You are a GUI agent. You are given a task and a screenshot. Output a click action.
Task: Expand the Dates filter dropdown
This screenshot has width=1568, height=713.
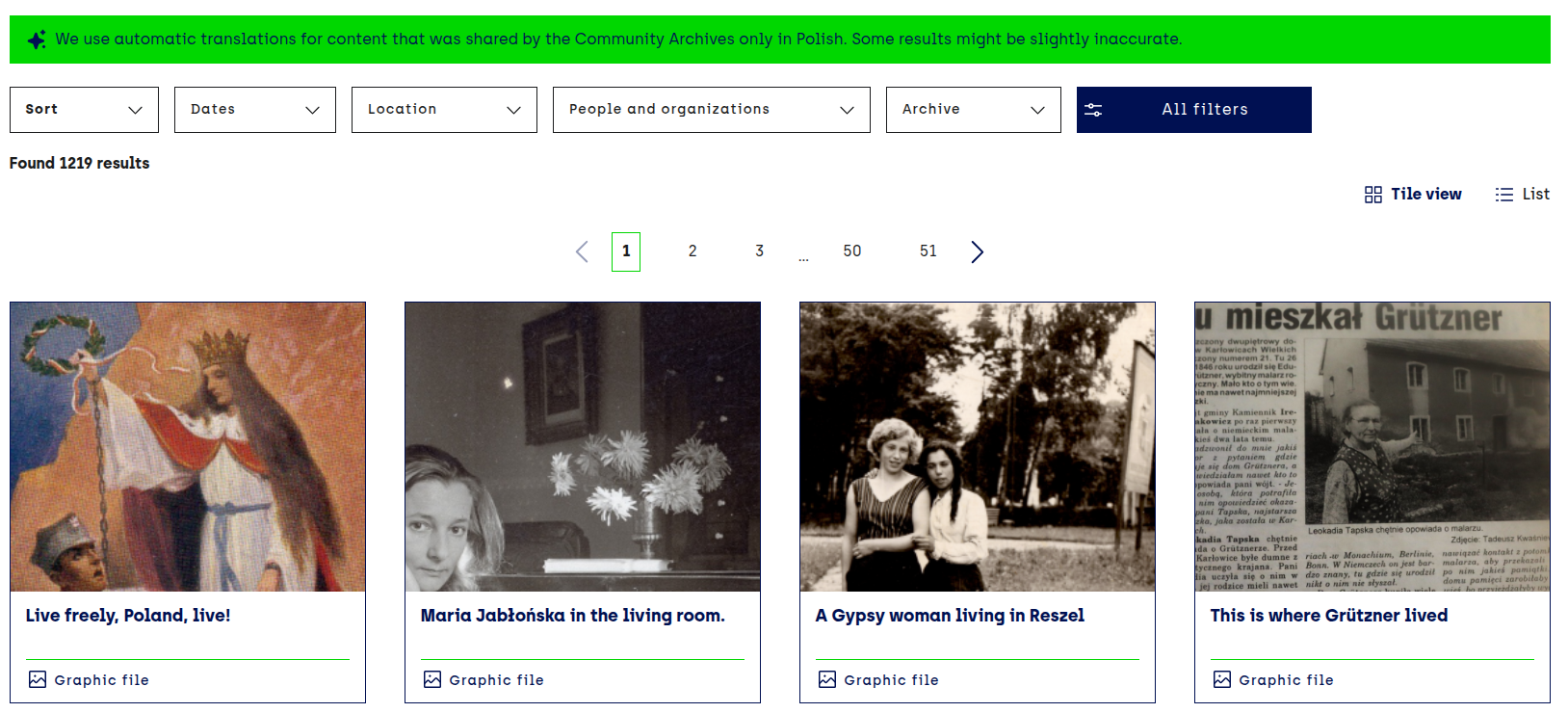pos(254,110)
